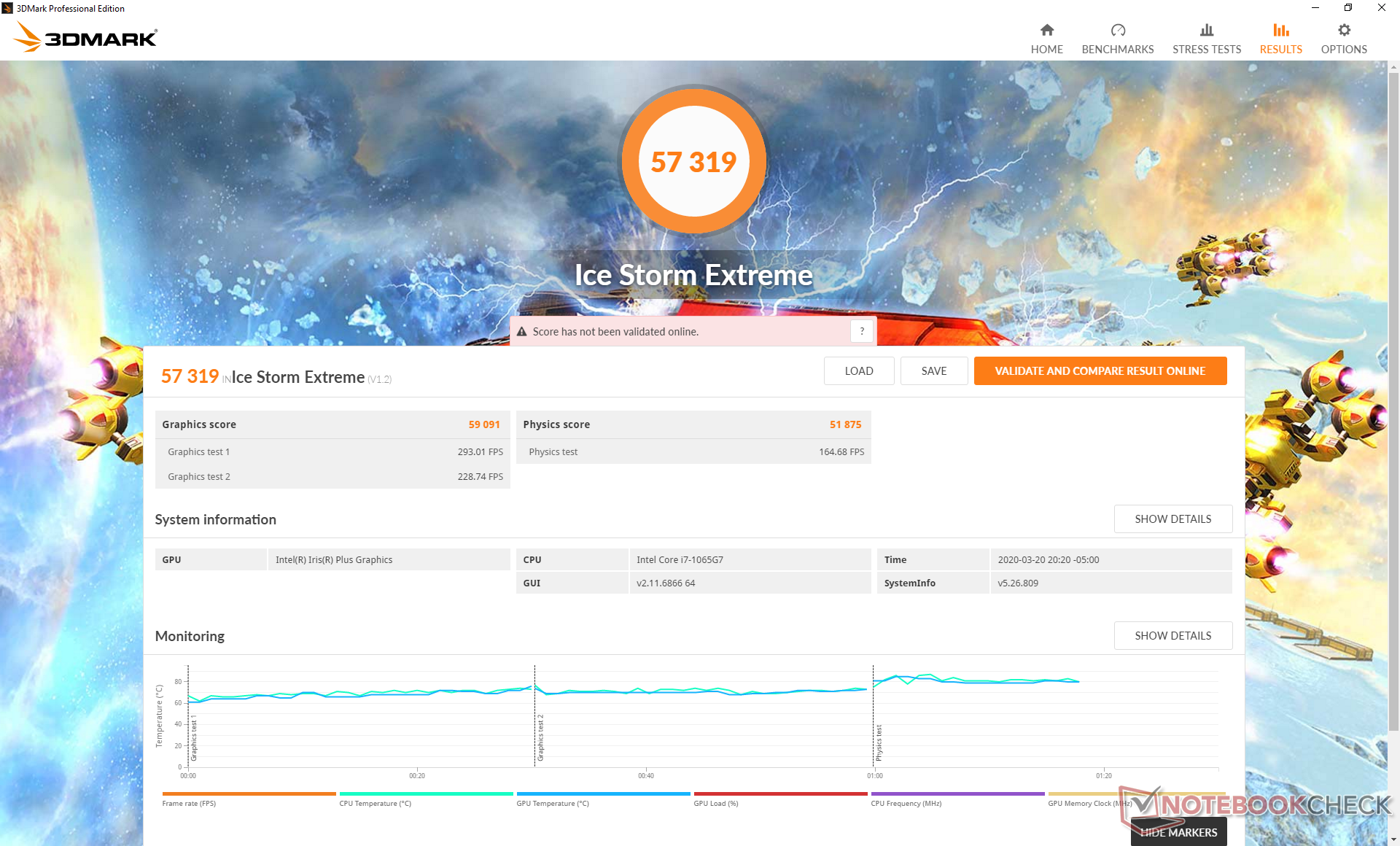Viewport: 1400px width, 846px height.
Task: Open Benchmarks via the gauge icon
Action: [1117, 31]
